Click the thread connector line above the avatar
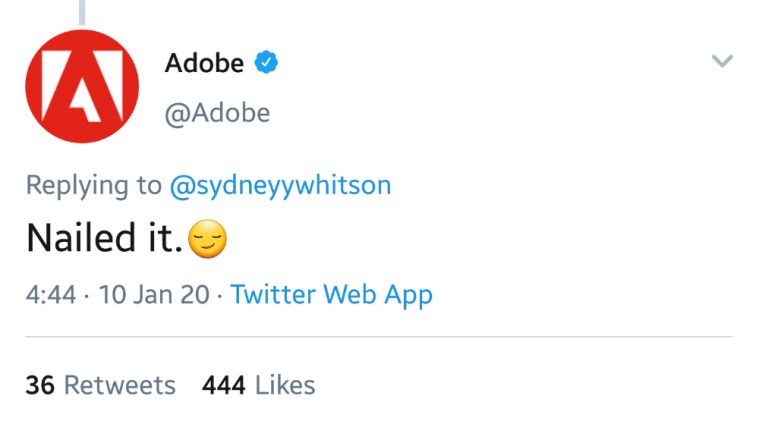Image resolution: width=759 pixels, height=421 pixels. click(x=82, y=12)
